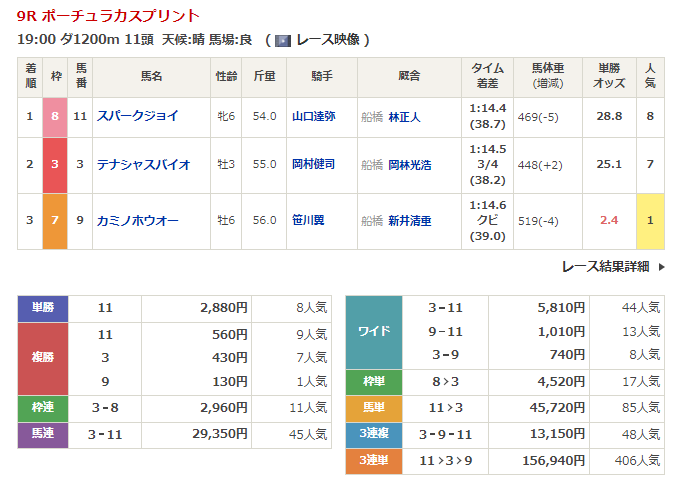Click the 3連単 payout label
This screenshot has height=482, width=684.
(x=373, y=460)
